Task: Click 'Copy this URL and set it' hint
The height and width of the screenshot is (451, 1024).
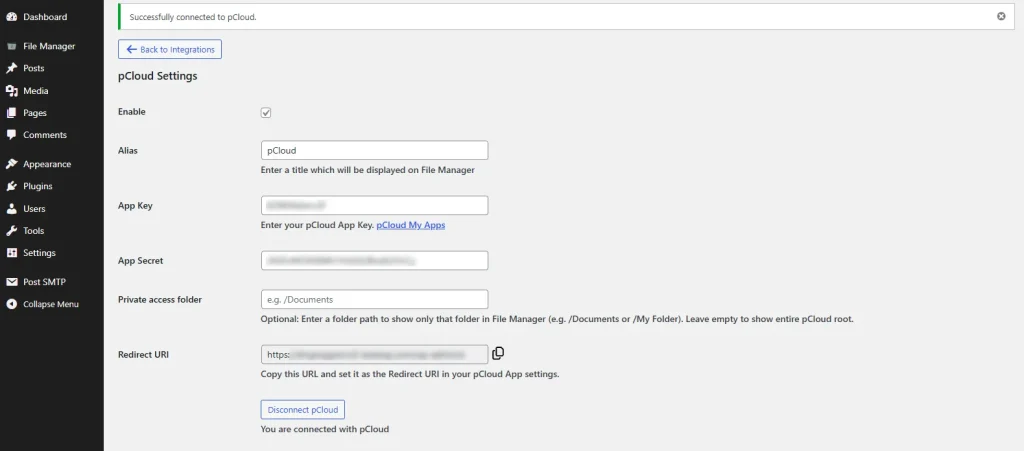Action: 410,375
